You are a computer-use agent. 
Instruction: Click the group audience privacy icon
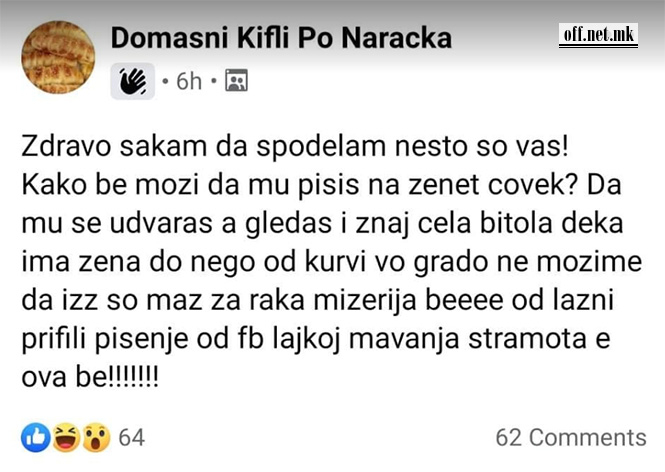coord(236,81)
